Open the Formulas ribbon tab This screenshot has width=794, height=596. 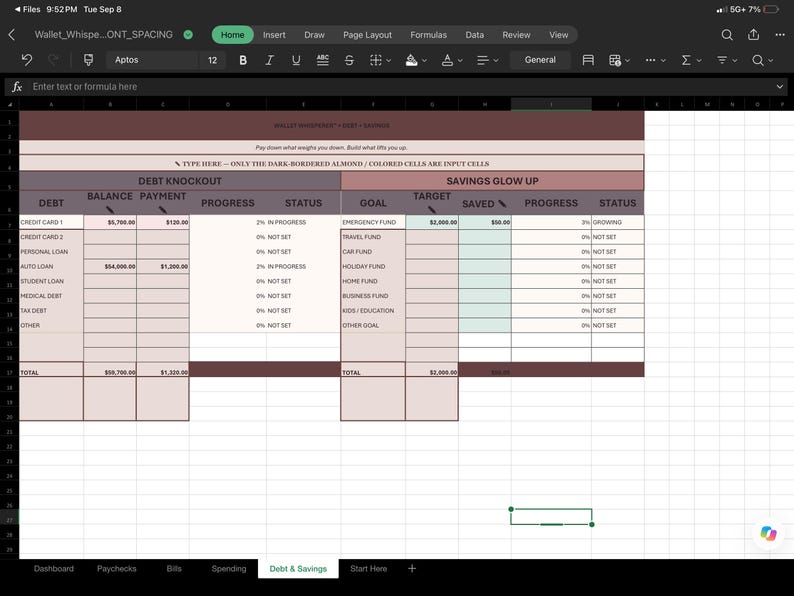pos(428,34)
